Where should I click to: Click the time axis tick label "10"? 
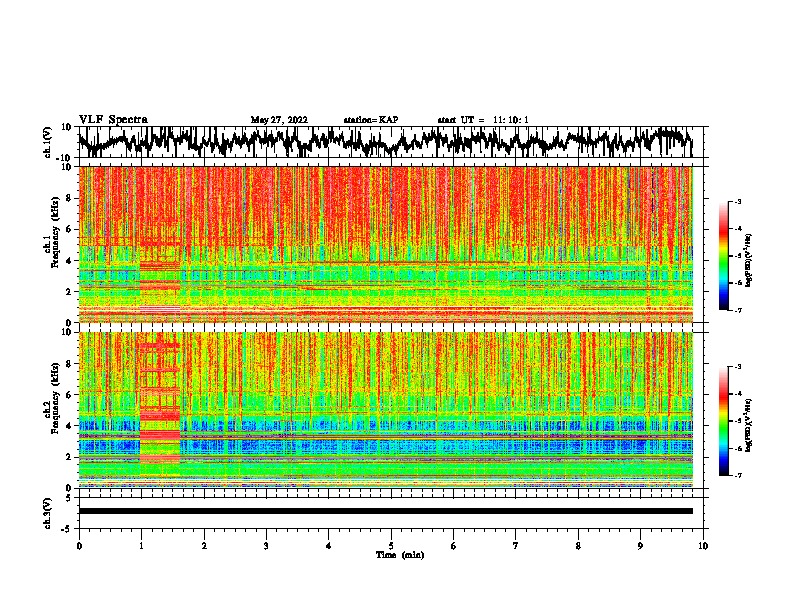703,546
